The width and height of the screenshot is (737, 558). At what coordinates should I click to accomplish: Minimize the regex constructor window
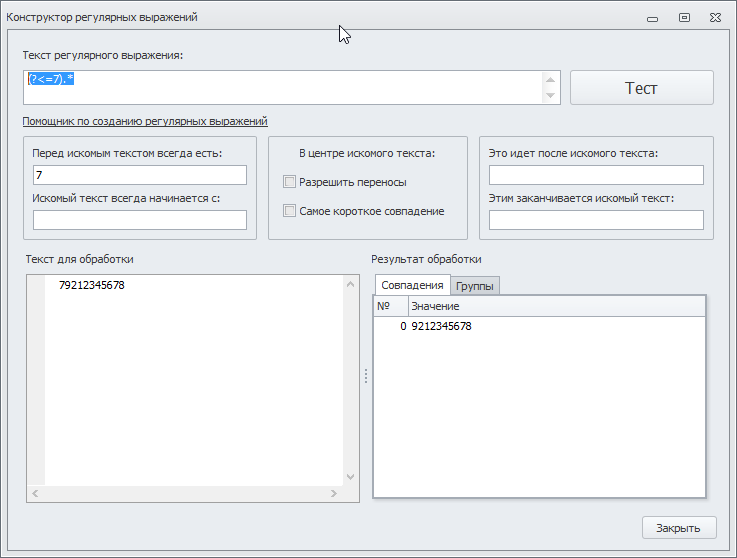652,19
